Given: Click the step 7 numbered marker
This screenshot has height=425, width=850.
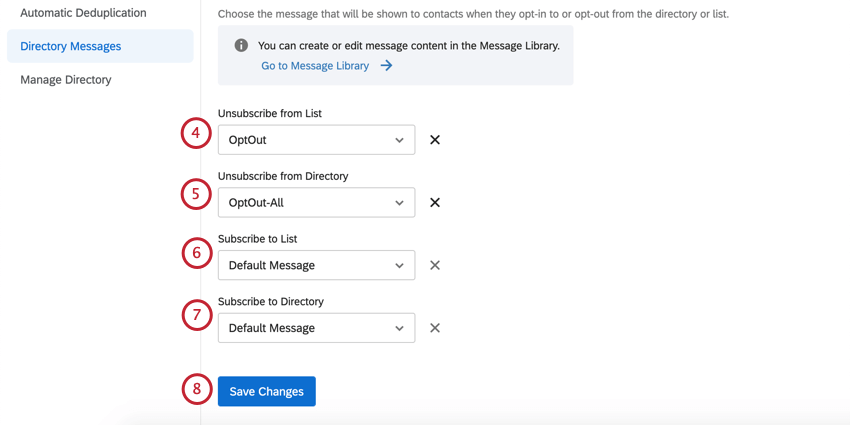Looking at the screenshot, I should click(x=196, y=315).
